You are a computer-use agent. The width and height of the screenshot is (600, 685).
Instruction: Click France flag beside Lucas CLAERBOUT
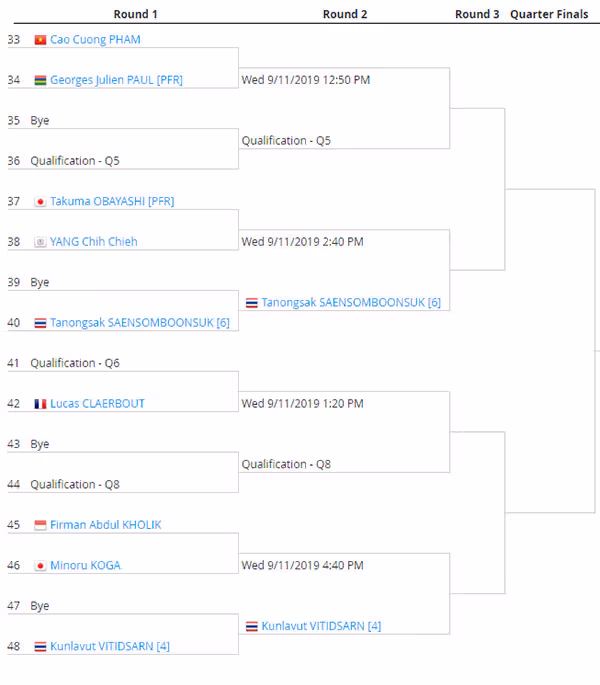point(40,404)
